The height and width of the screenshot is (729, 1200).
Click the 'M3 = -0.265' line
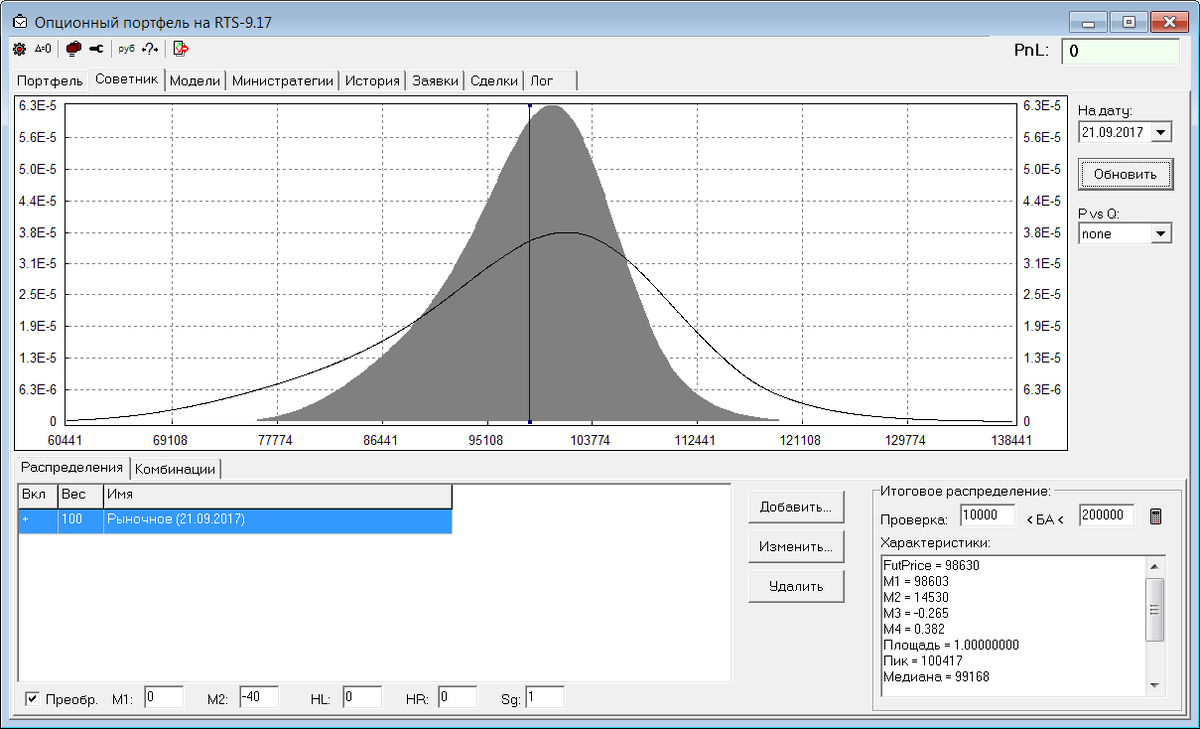pos(916,613)
